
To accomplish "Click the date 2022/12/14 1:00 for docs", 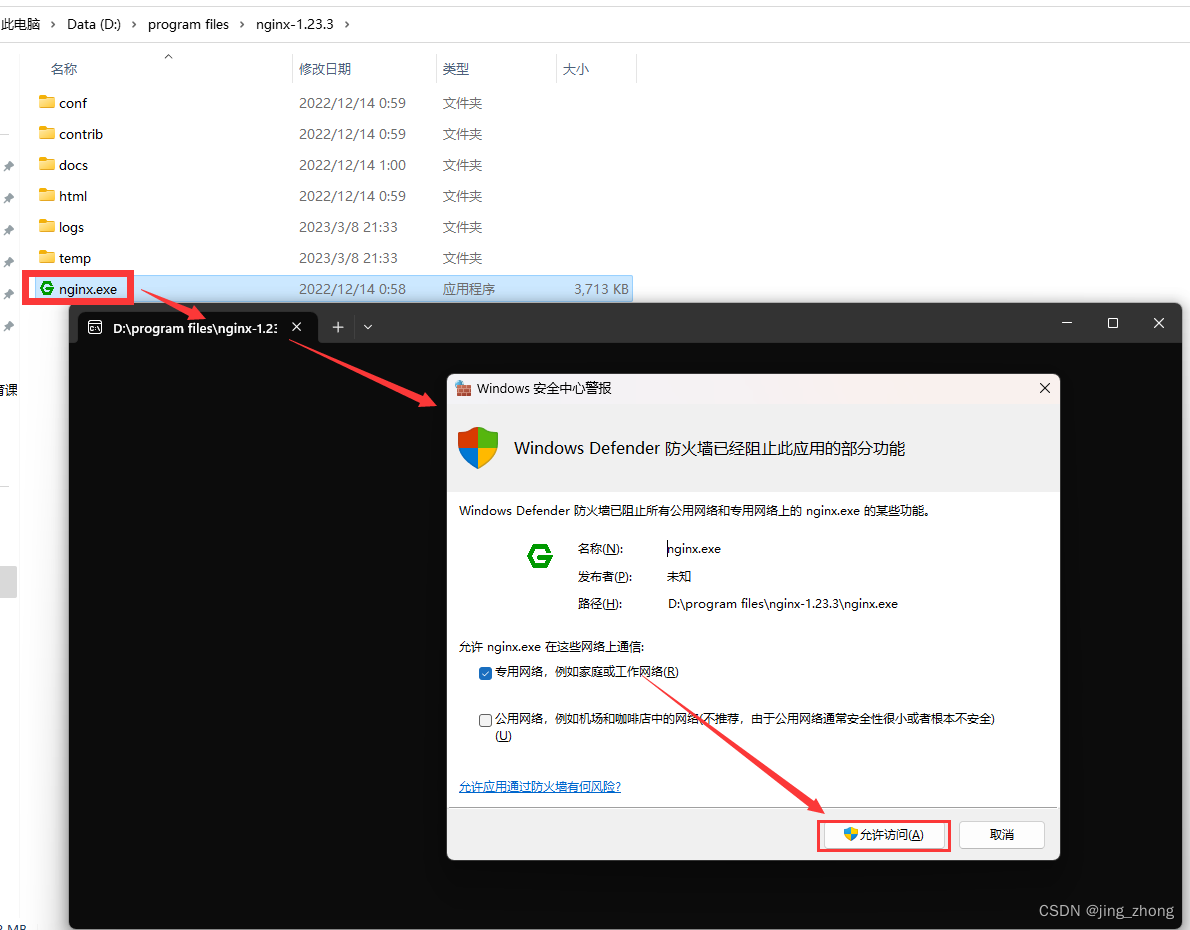I will 352,165.
